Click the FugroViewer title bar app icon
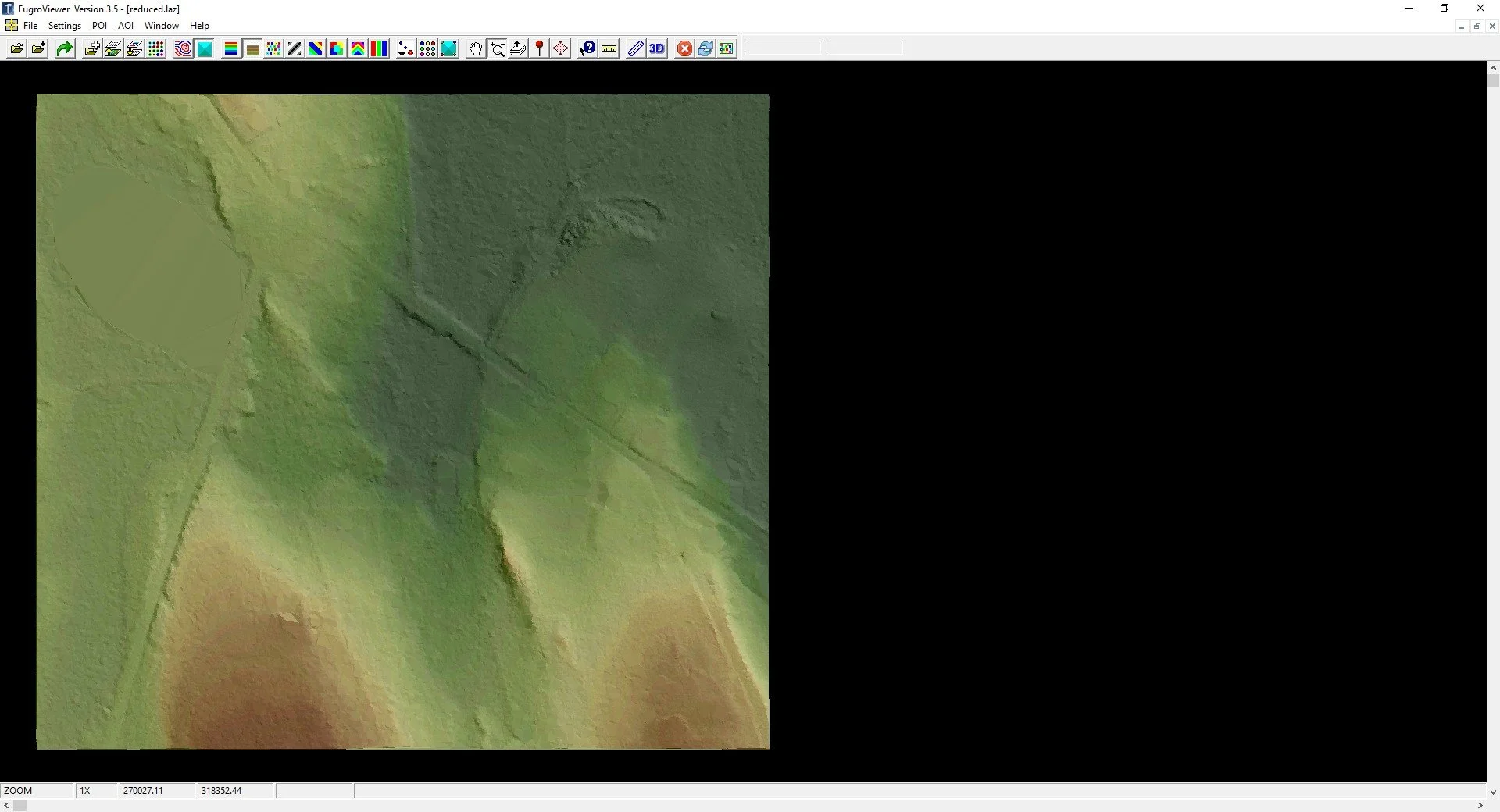1500x812 pixels. coord(8,9)
